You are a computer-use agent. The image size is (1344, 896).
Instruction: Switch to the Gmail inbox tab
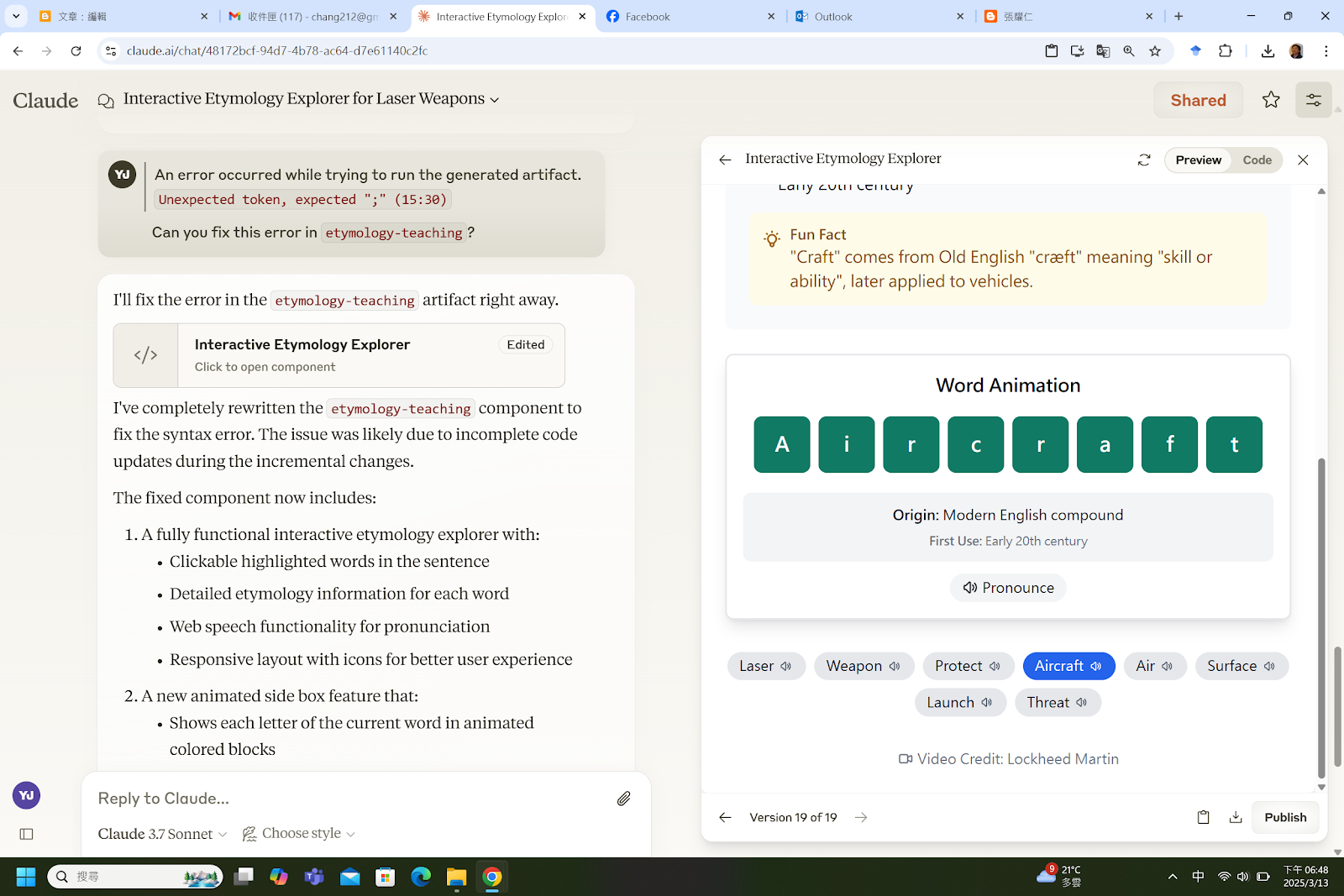click(313, 17)
